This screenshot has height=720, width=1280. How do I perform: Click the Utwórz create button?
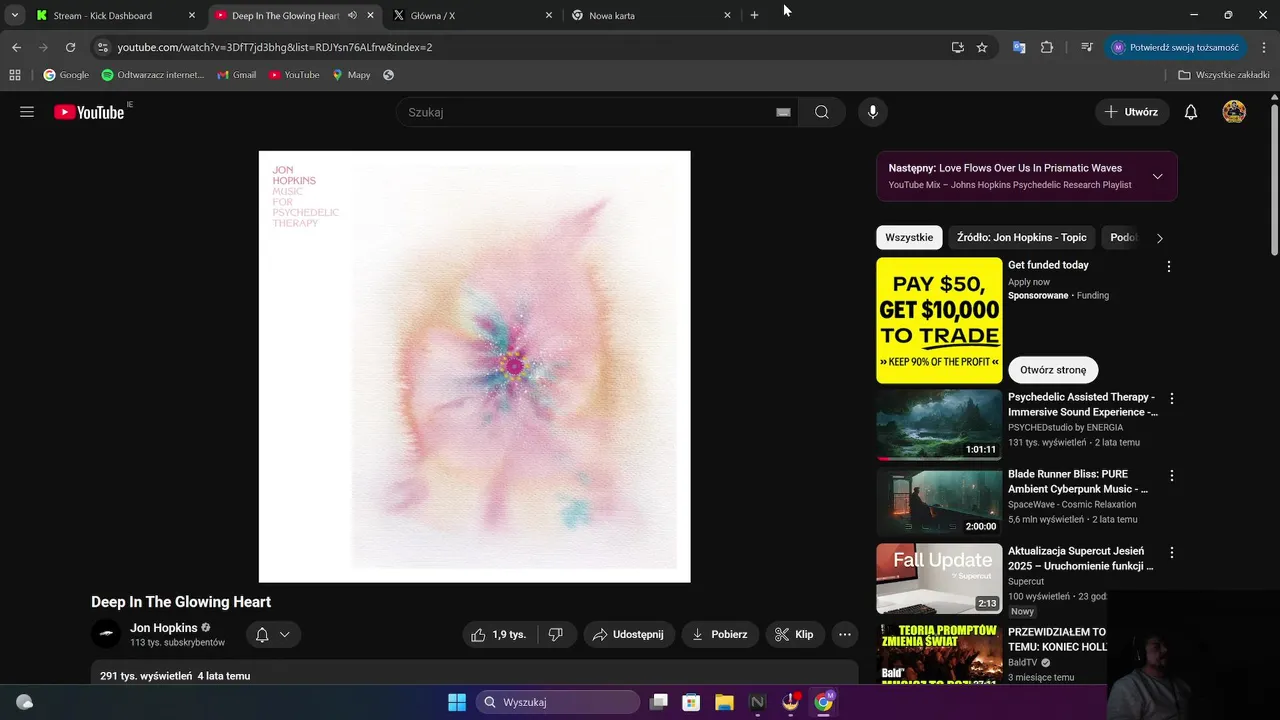coord(1132,112)
